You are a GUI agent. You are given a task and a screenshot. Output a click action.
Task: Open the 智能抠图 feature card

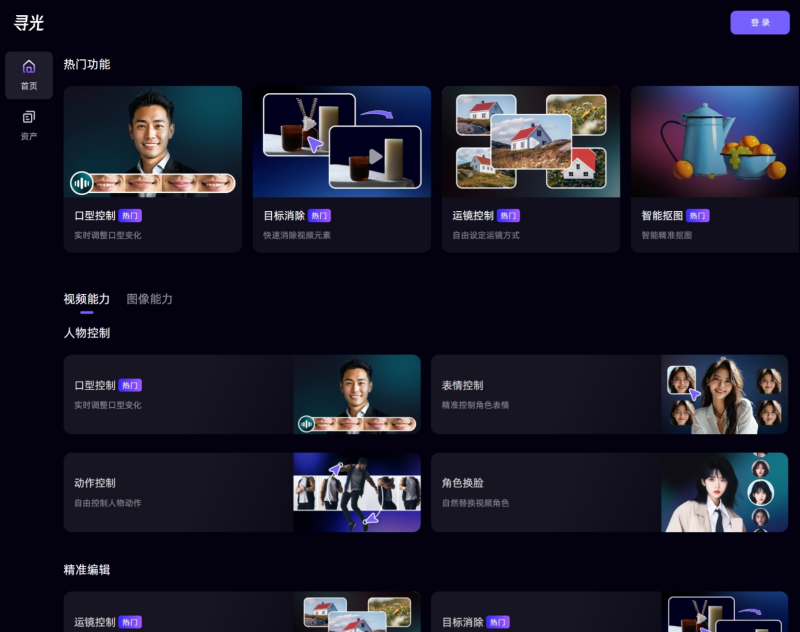(x=714, y=168)
